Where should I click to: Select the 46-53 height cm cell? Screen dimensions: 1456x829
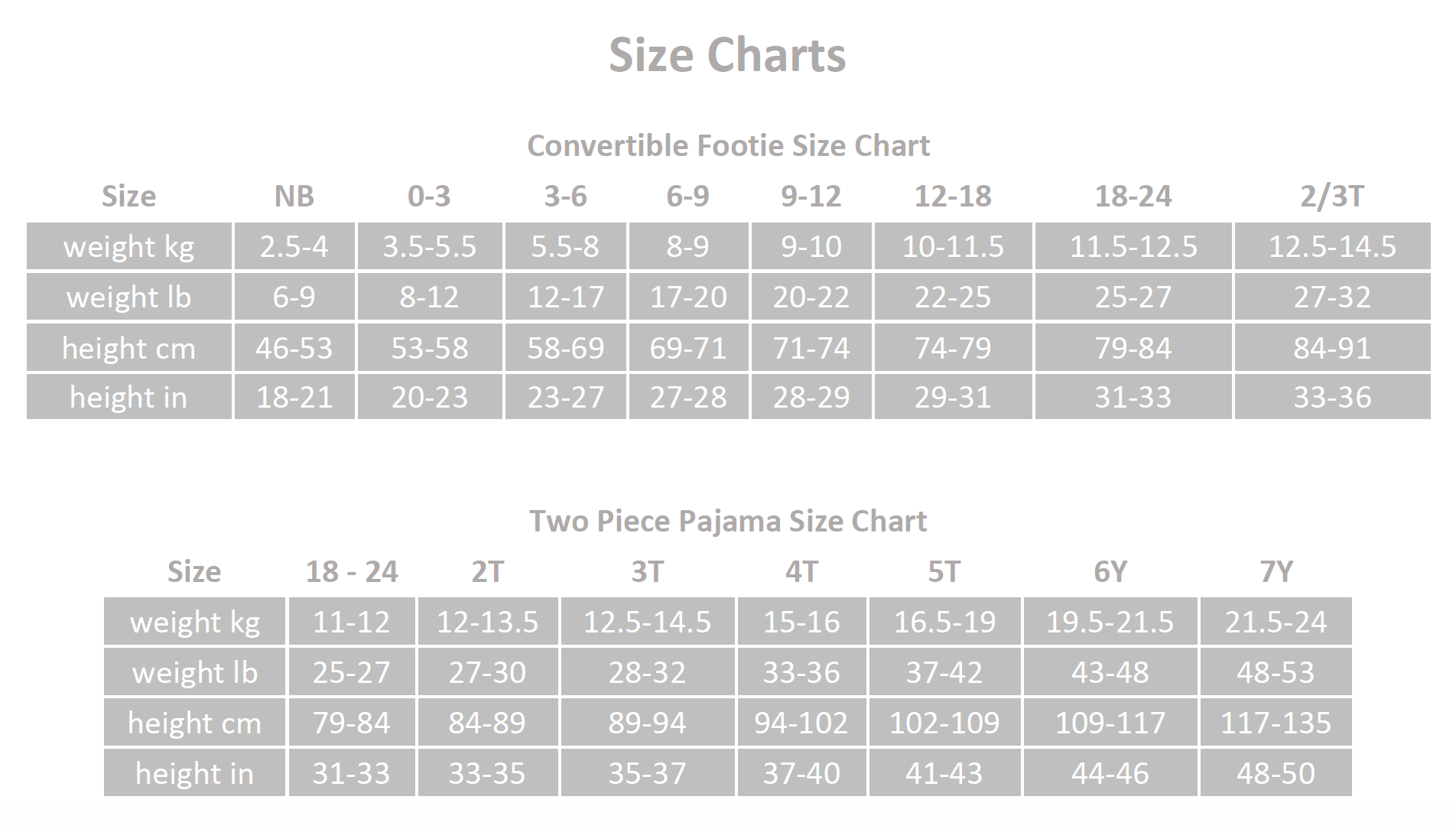pos(294,348)
